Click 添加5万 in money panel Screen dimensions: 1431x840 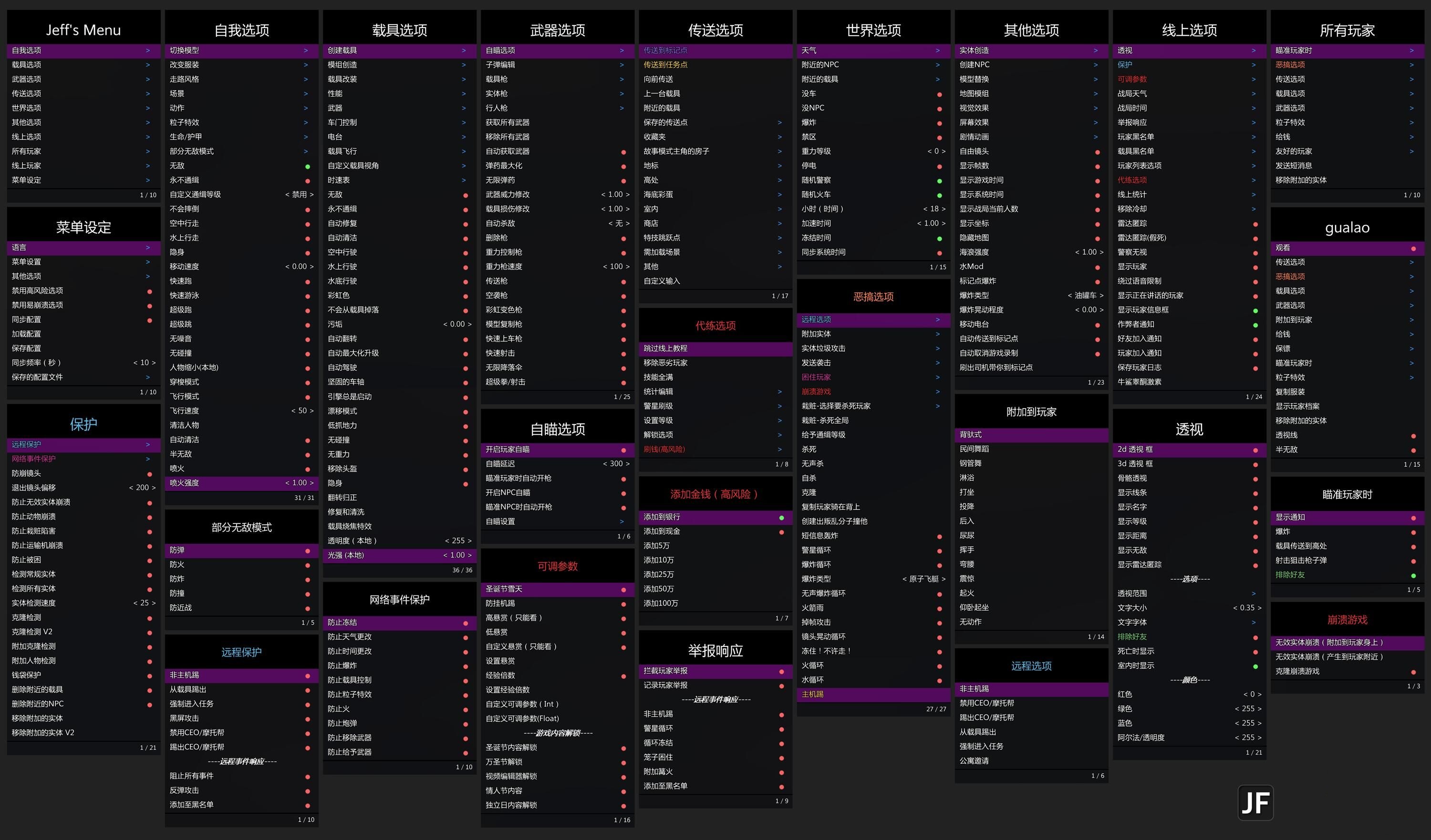[x=715, y=546]
